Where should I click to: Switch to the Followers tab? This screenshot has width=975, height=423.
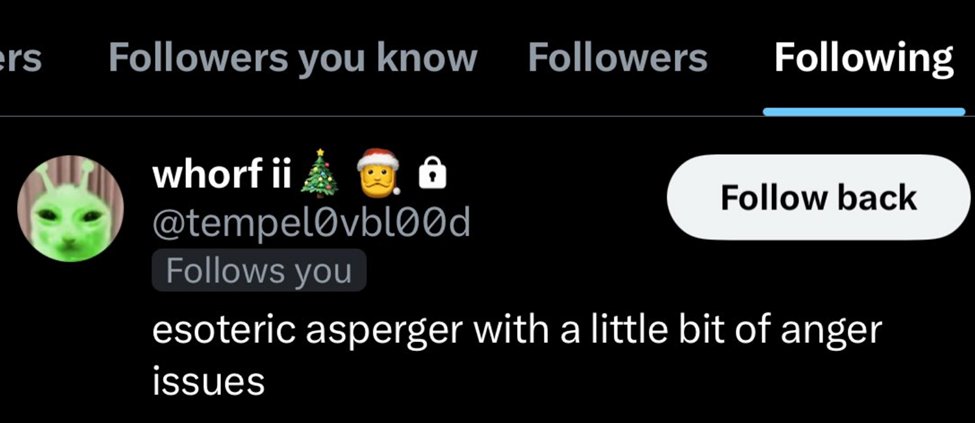click(617, 58)
